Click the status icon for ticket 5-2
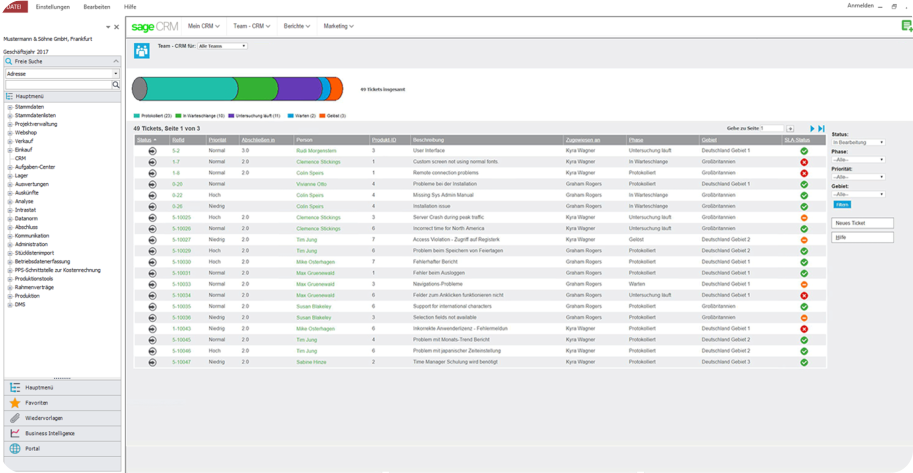This screenshot has width=913, height=473. [x=153, y=151]
